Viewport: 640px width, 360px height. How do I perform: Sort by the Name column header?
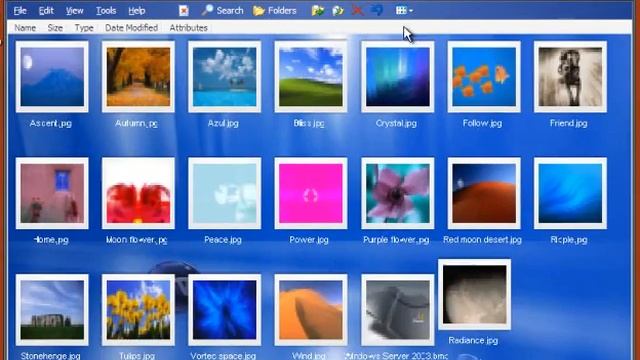click(x=25, y=28)
